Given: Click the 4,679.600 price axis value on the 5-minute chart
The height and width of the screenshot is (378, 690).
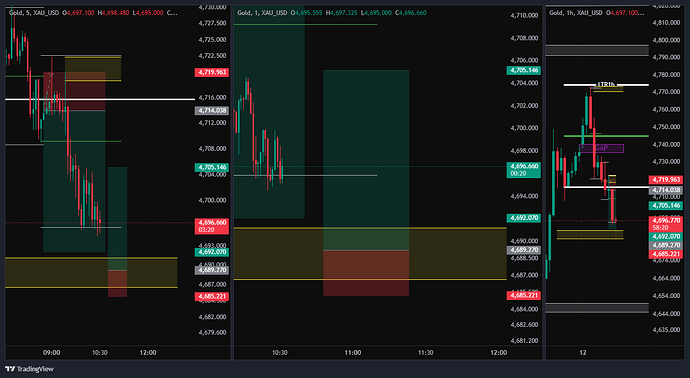Looking at the screenshot, I should [213, 333].
